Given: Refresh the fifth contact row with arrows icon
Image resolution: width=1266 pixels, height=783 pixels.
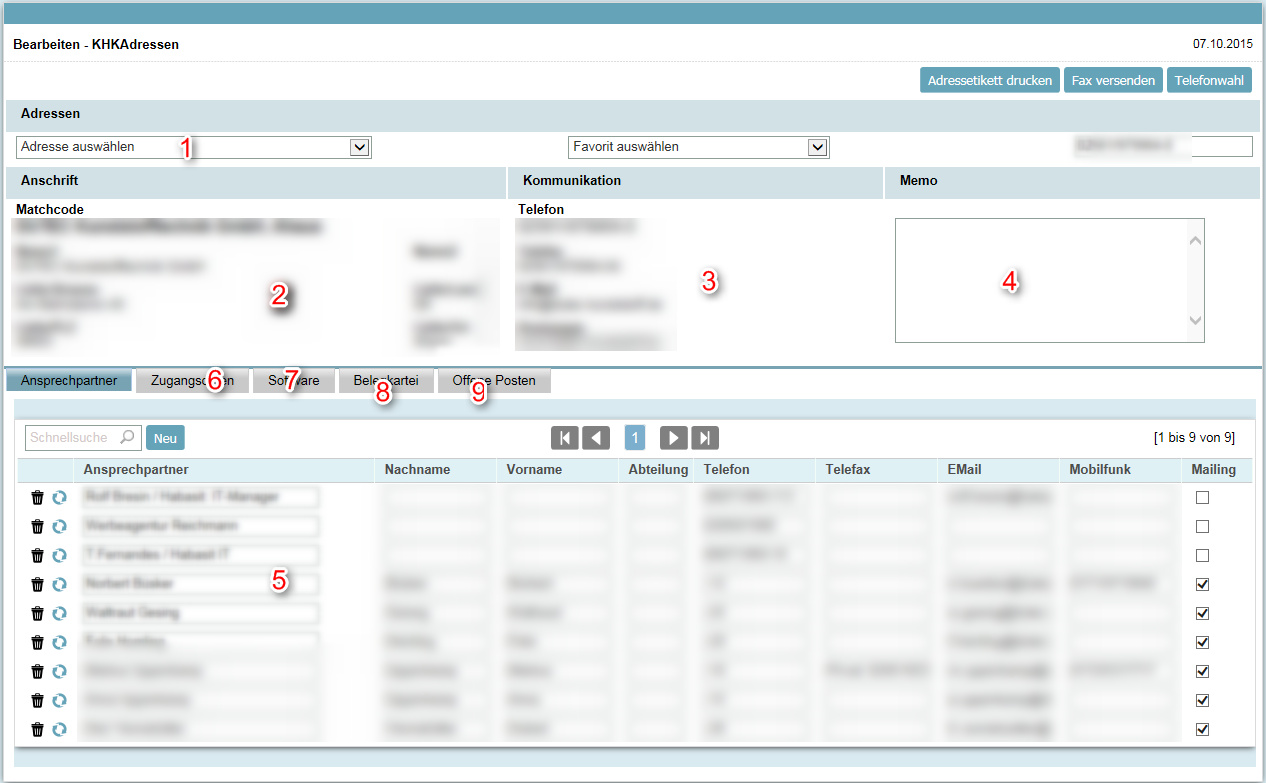Looking at the screenshot, I should [59, 613].
